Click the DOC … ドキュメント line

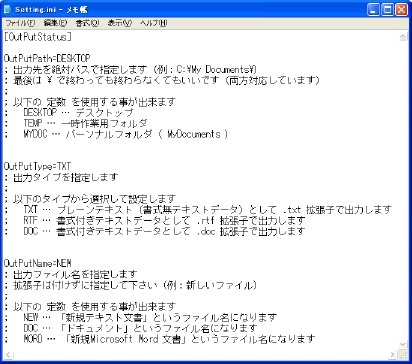[x=131, y=328]
